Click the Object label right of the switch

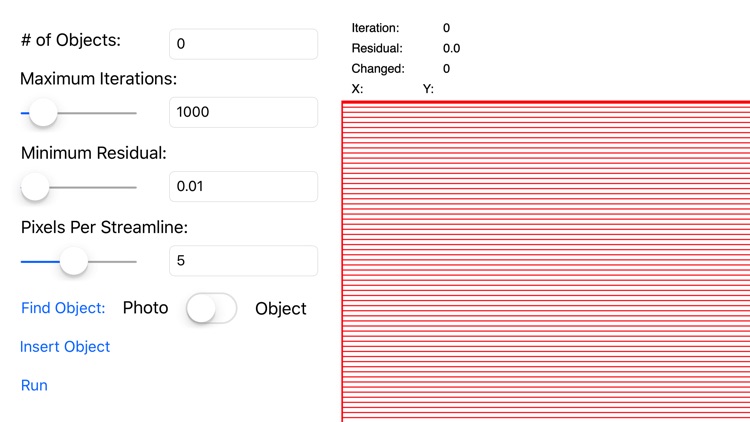click(281, 309)
